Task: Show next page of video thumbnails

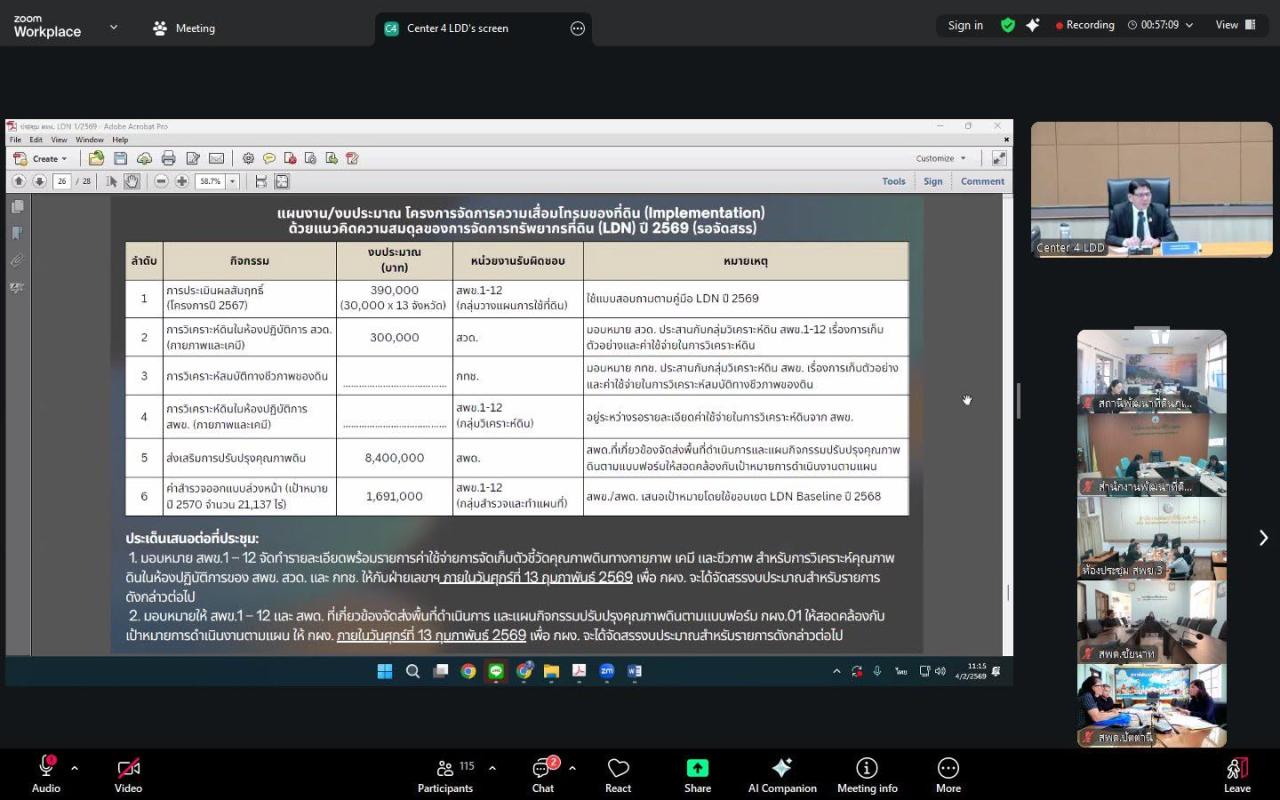Action: click(x=1263, y=538)
